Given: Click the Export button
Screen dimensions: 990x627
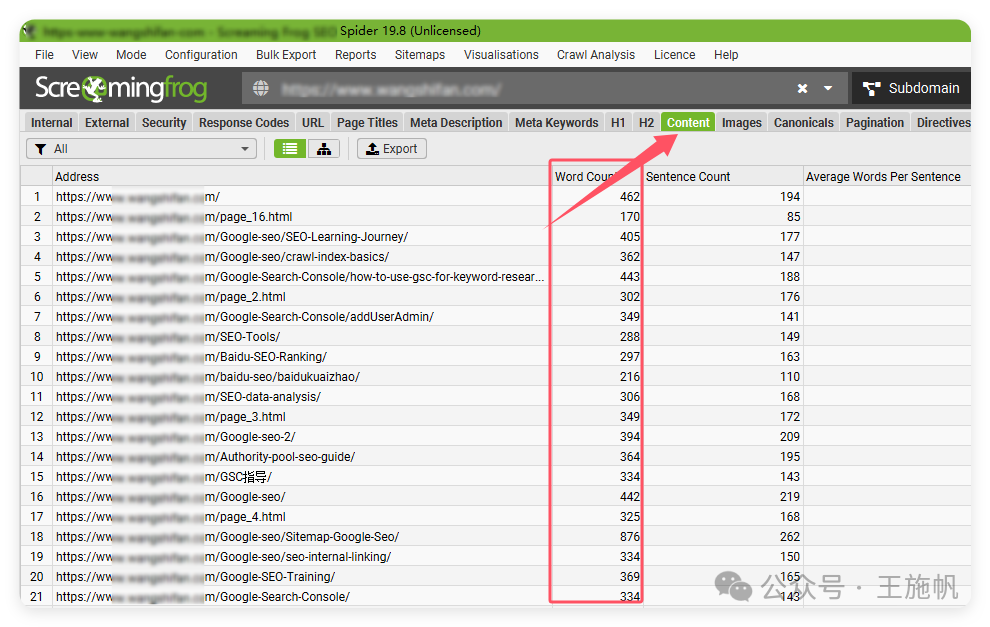Looking at the screenshot, I should tap(391, 149).
